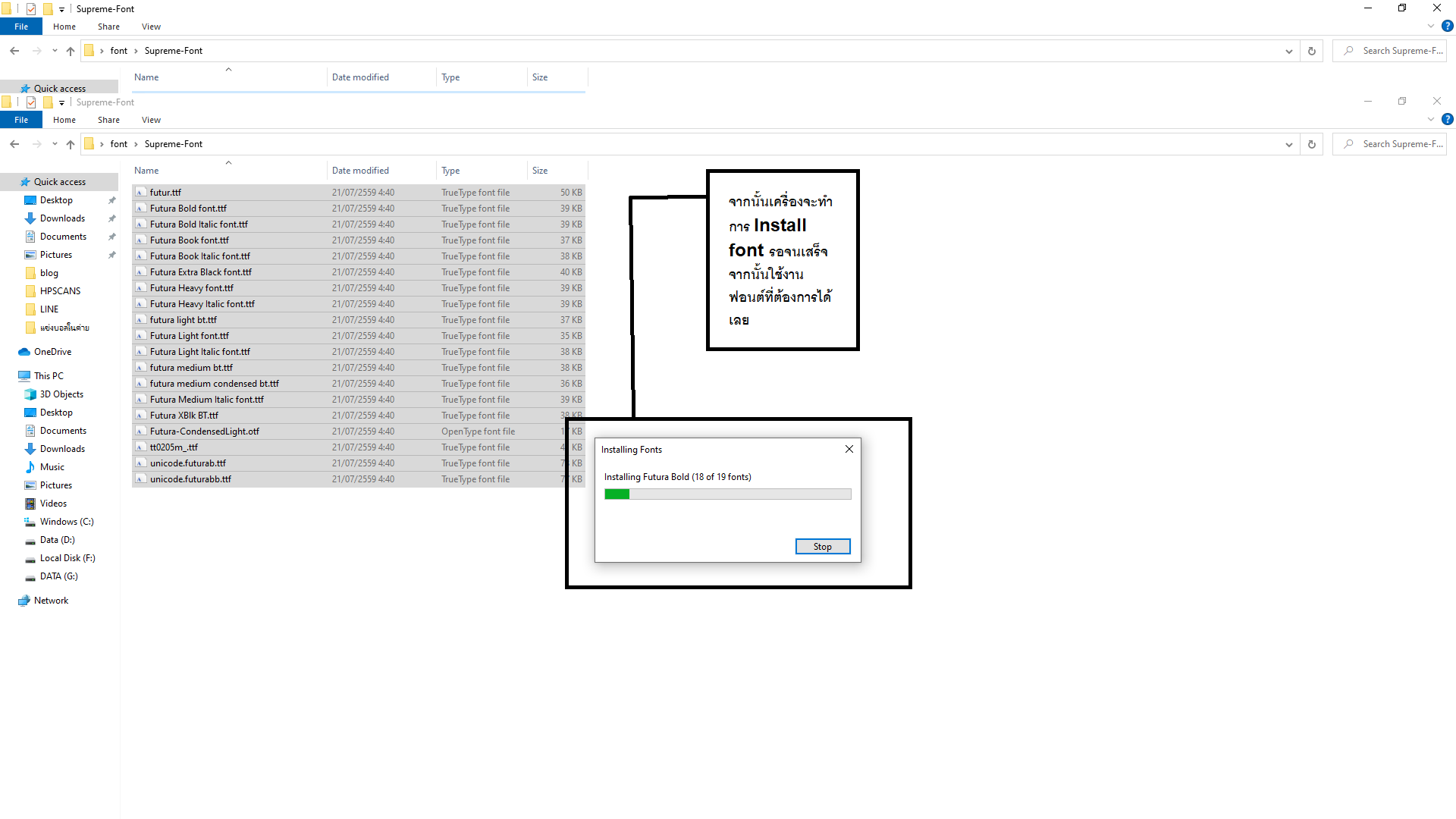Select futura light bt.ttf file

point(358,320)
